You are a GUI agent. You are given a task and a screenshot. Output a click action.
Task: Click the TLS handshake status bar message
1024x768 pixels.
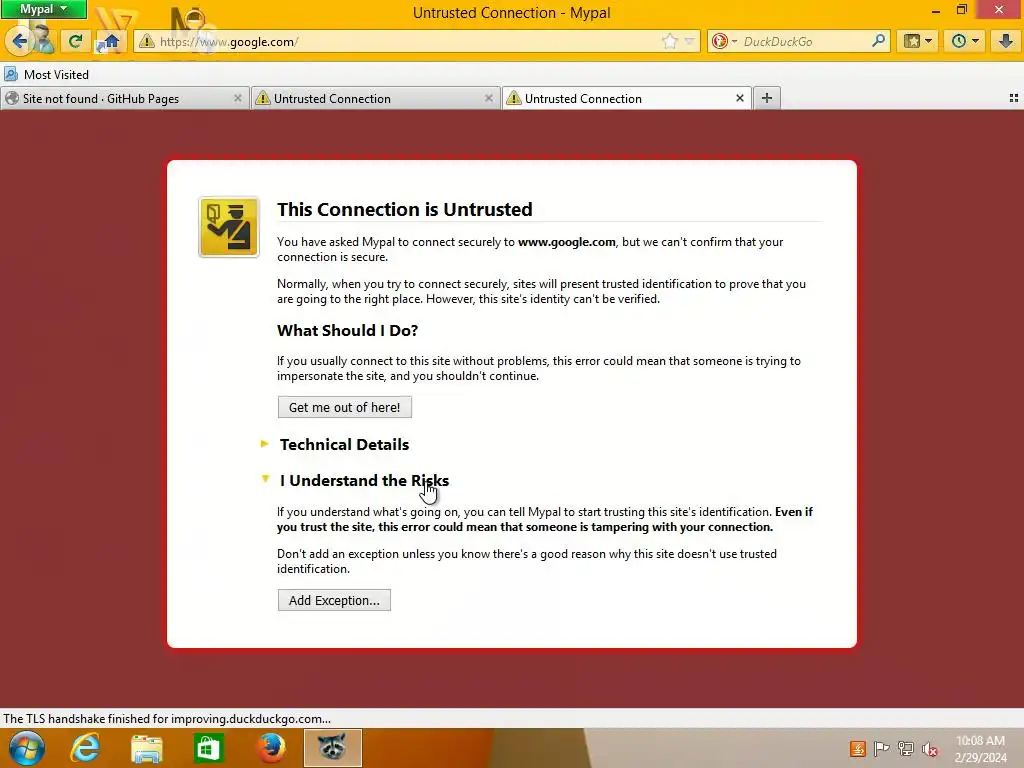coord(167,719)
